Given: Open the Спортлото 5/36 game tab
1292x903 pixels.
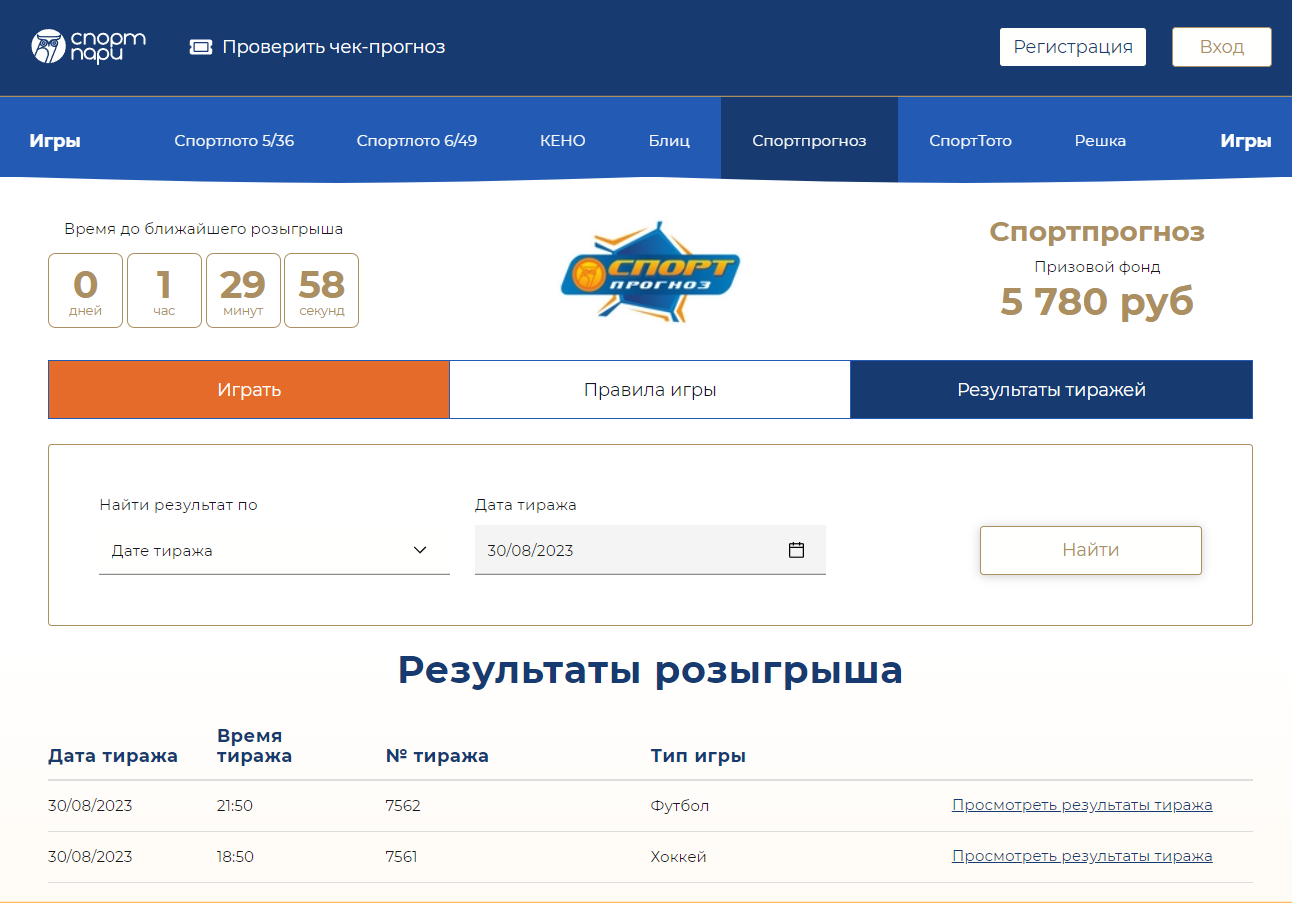Looking at the screenshot, I should pos(234,141).
